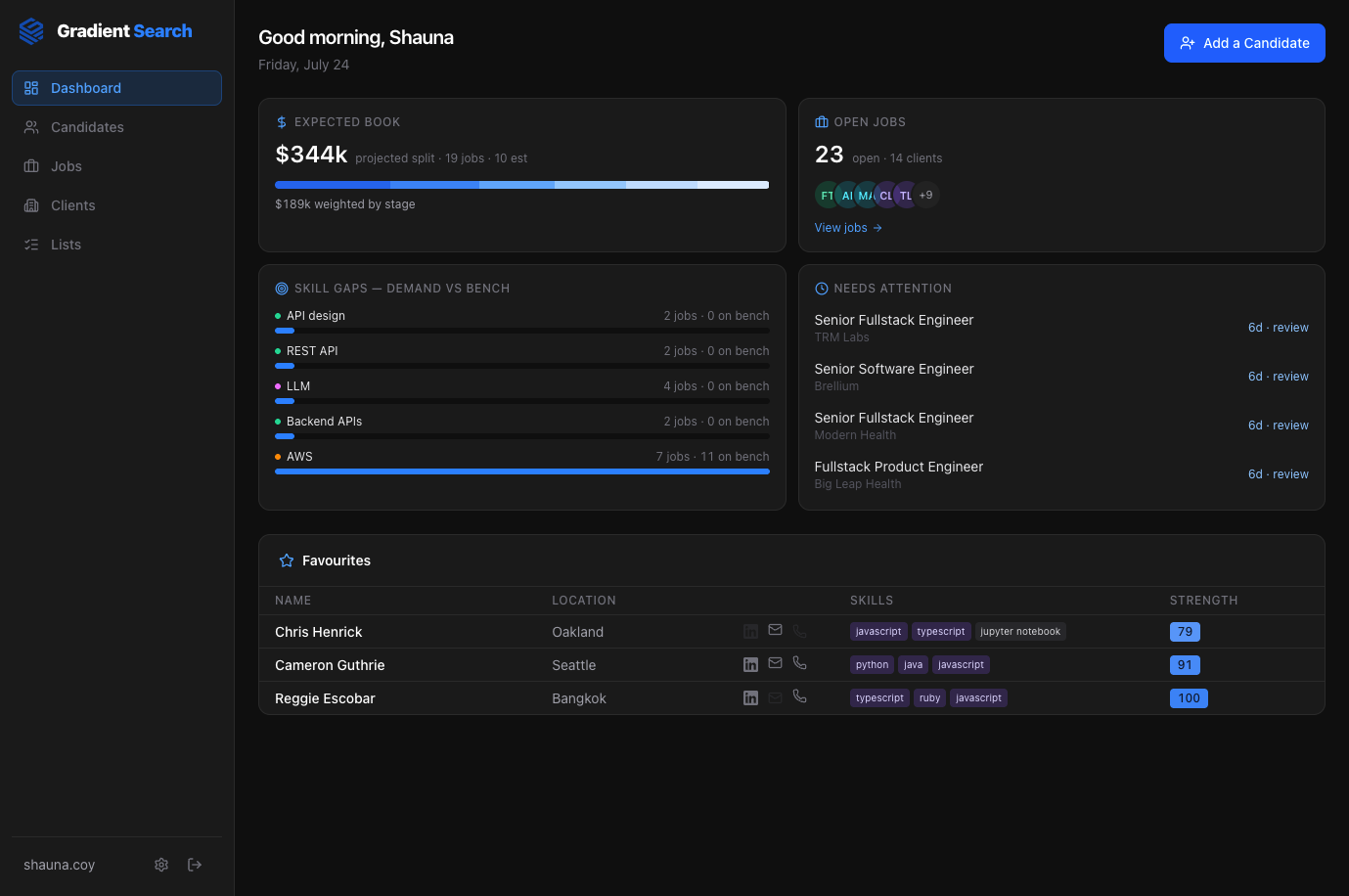Click the TL client avatar
The height and width of the screenshot is (896, 1349).
(x=906, y=195)
